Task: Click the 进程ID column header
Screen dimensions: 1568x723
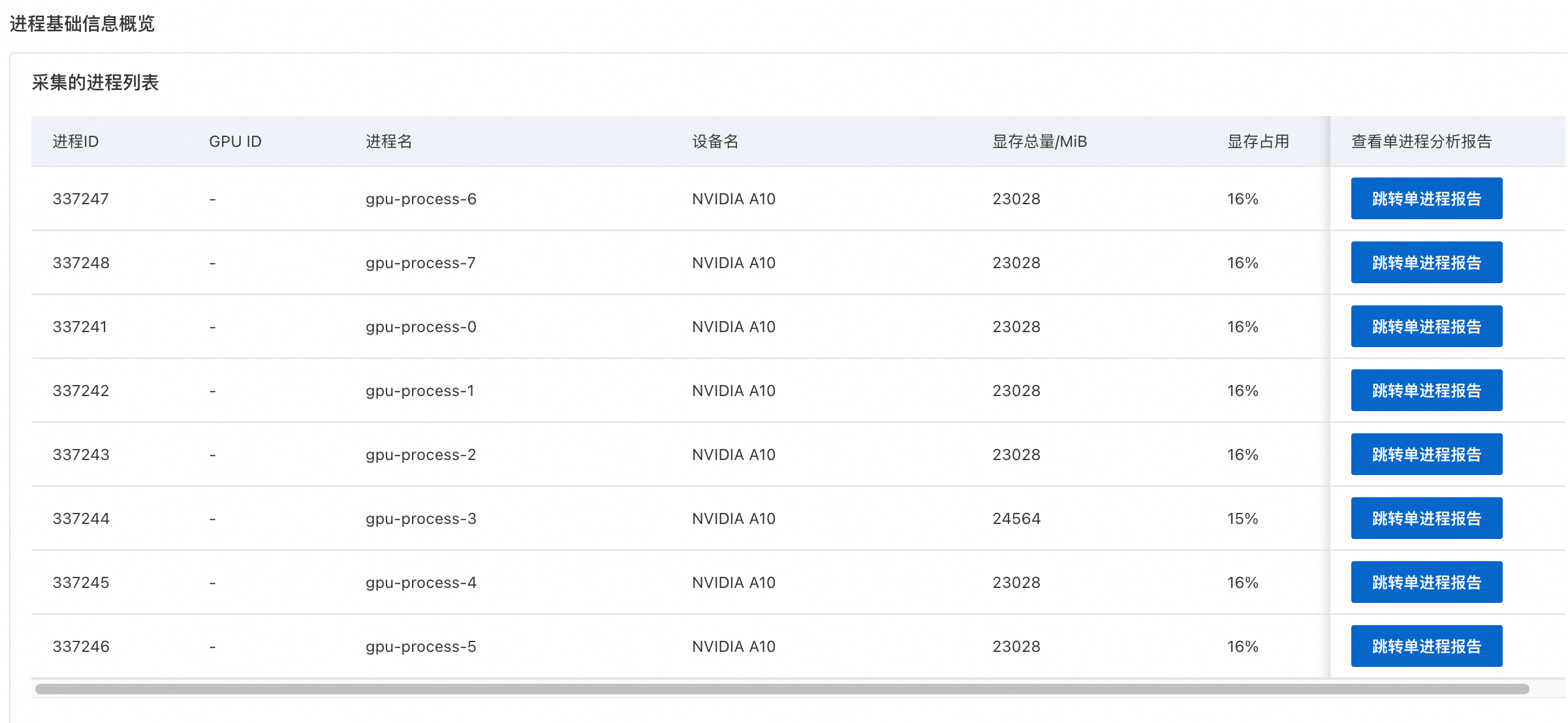Action: pos(76,142)
